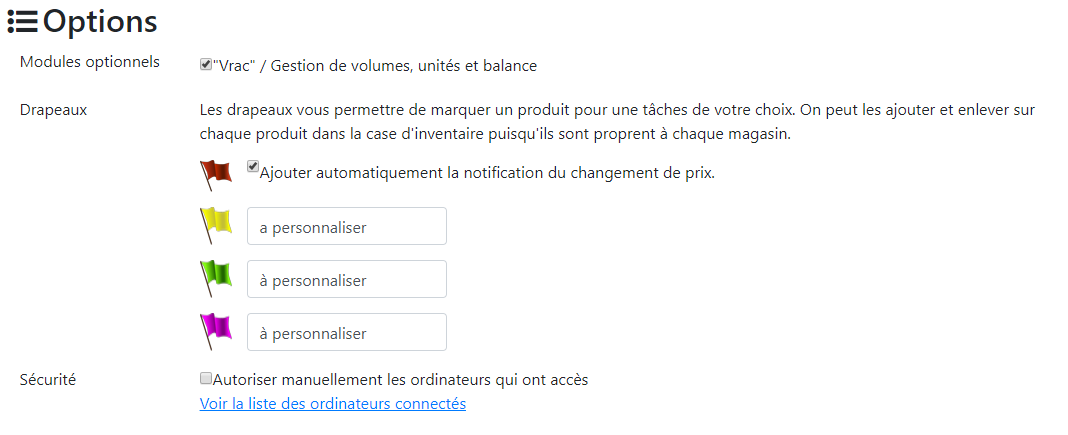This screenshot has height=435, width=1068.
Task: Click the "Vrac" Gestion de volumes label
Action: point(375,66)
